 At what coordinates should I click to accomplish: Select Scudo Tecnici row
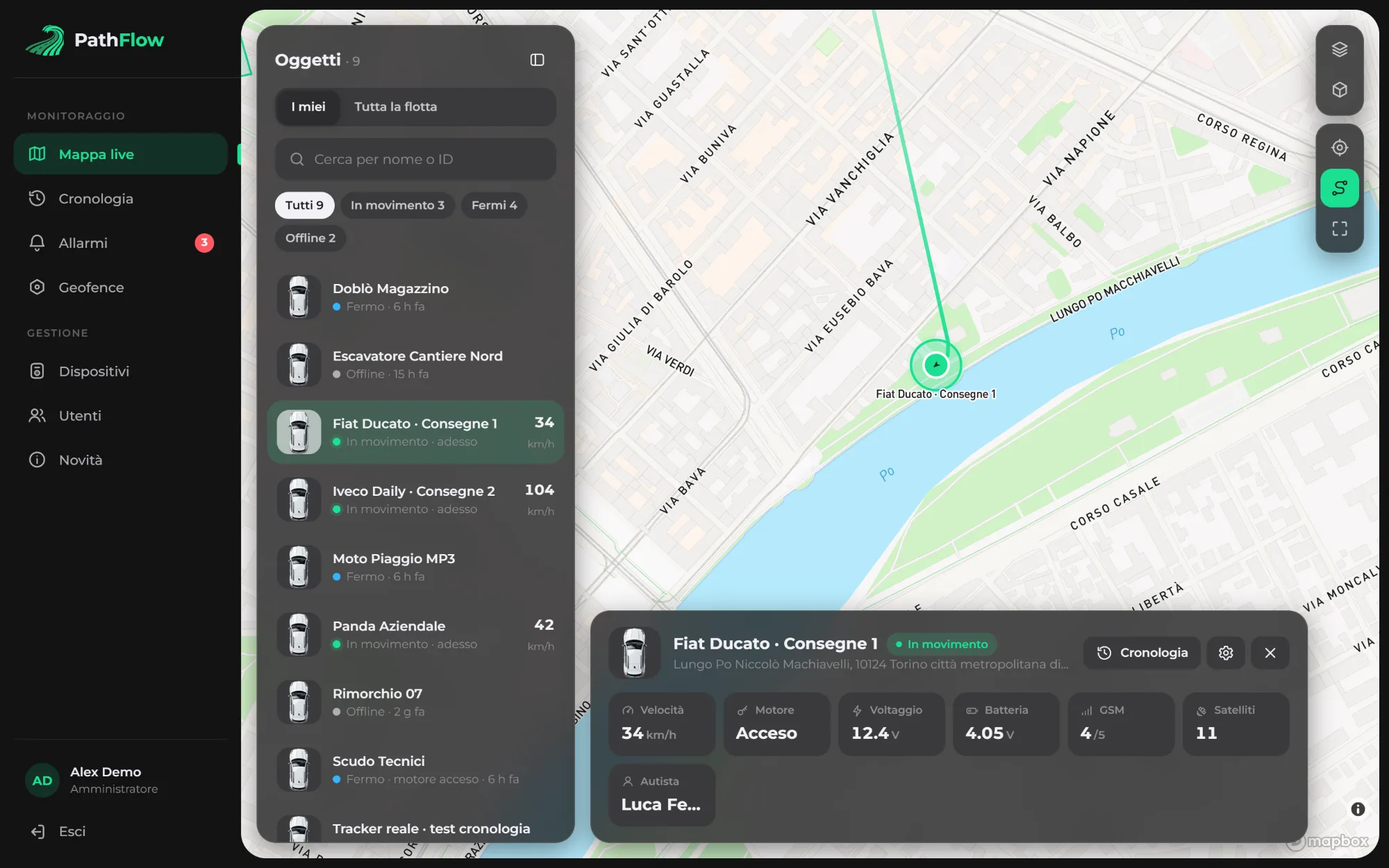point(415,769)
